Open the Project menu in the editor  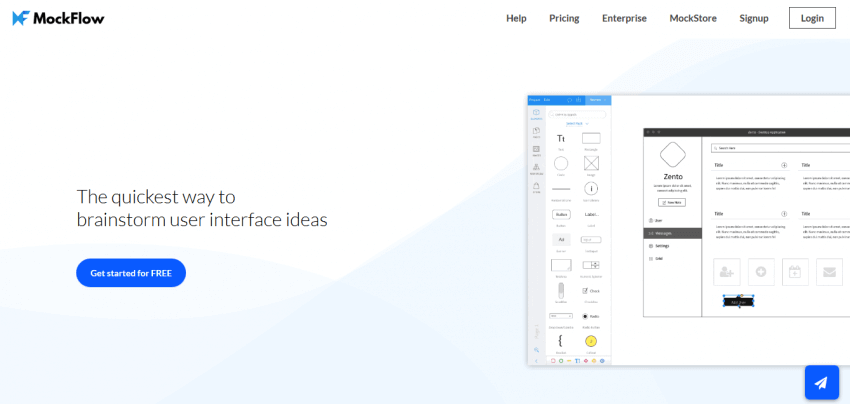pyautogui.click(x=534, y=100)
